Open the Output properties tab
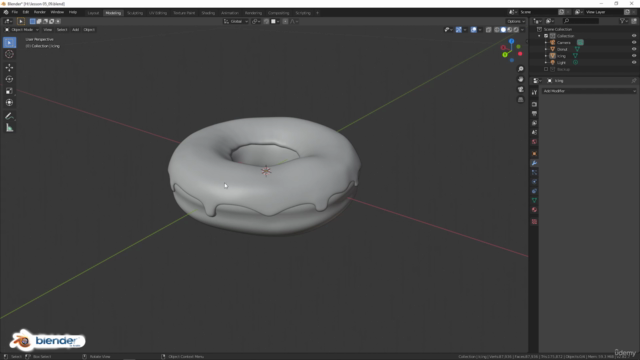Image resolution: width=640 pixels, height=360 pixels. pyautogui.click(x=534, y=114)
